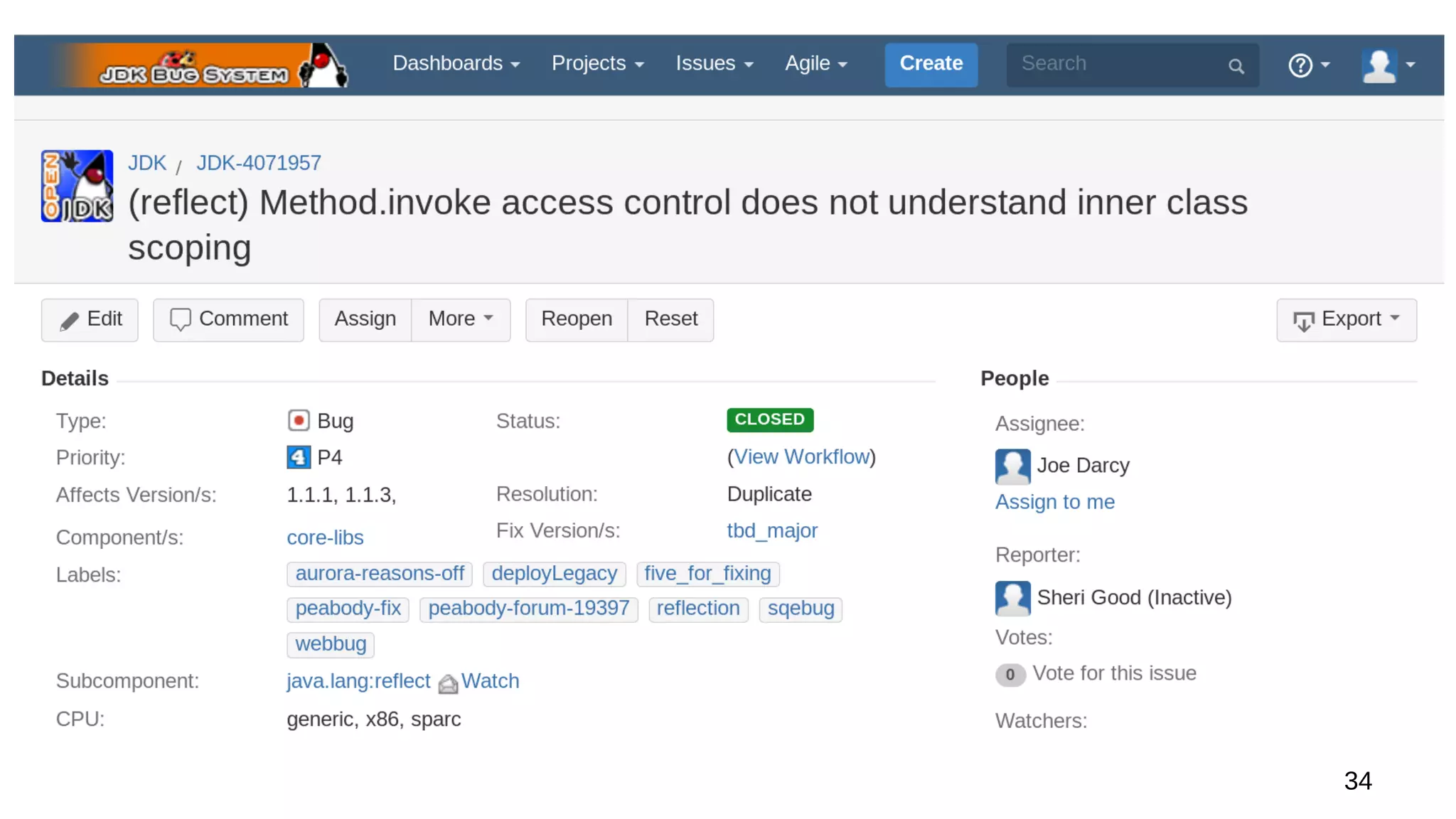Open the Projects menu

(x=597, y=64)
